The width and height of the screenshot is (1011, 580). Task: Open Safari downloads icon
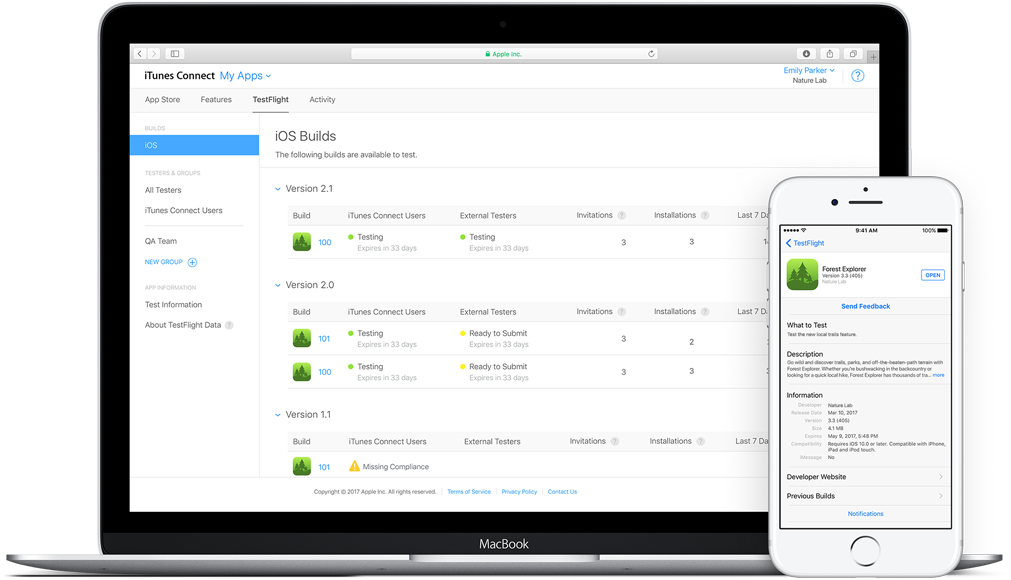(x=806, y=53)
